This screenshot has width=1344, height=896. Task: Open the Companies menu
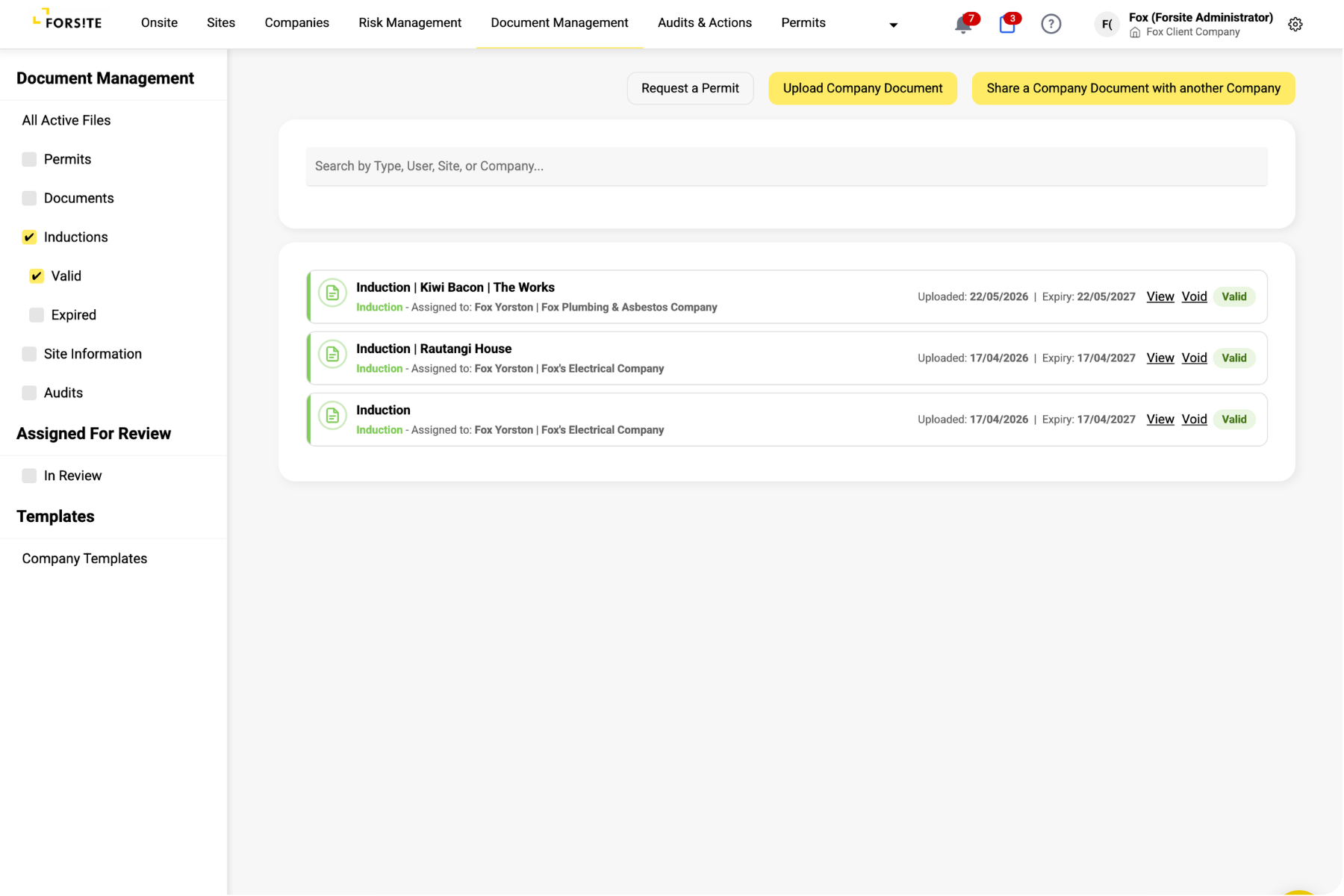click(x=296, y=23)
